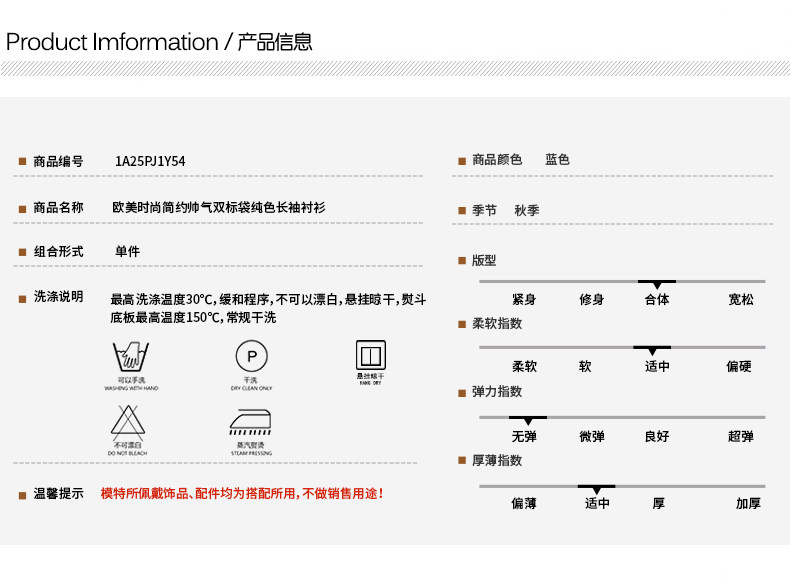Click the 秋季 season value
The width and height of the screenshot is (790, 584).
527,210
